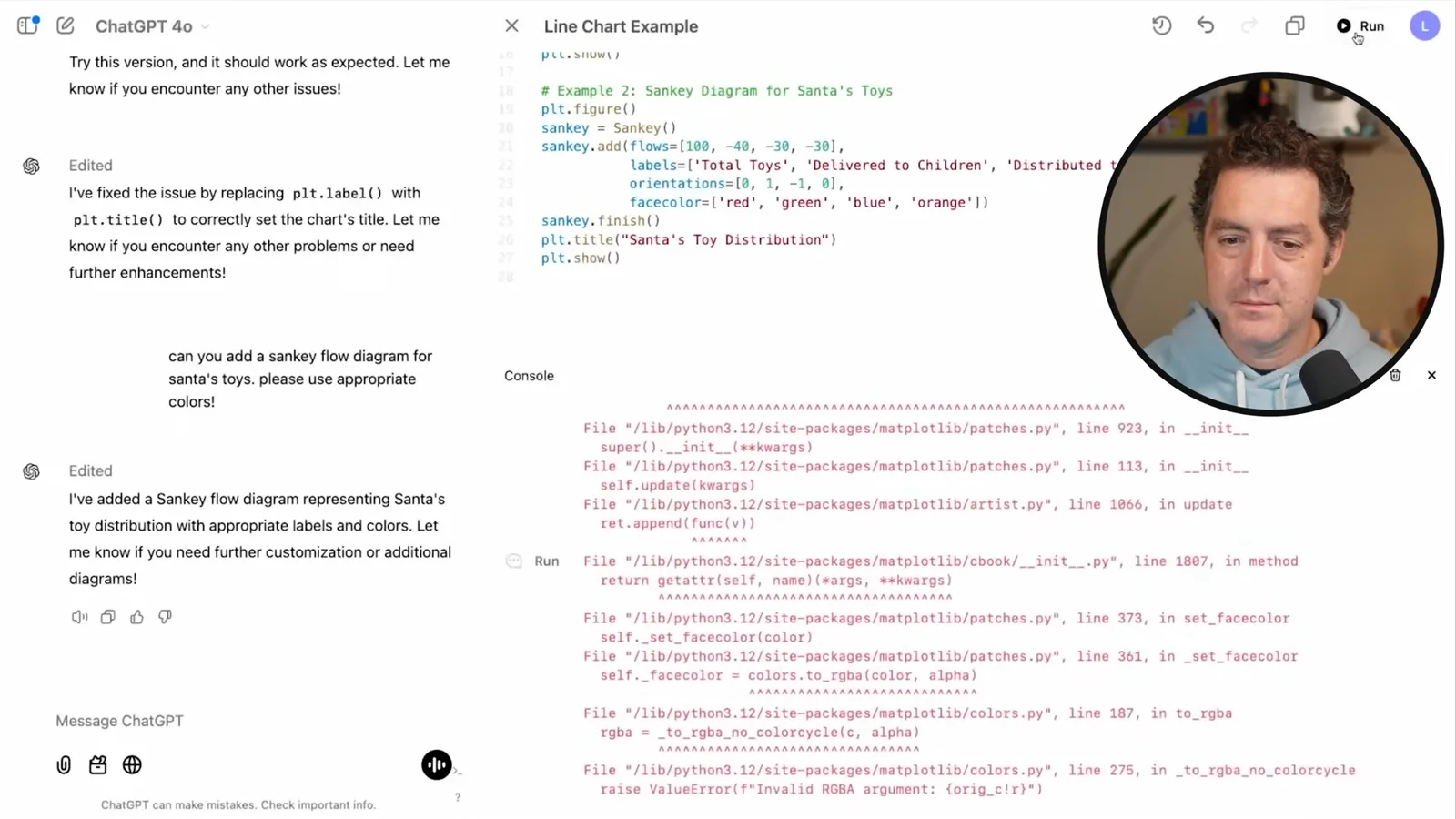Close the Line Chart Example canvas
Viewport: 1456px width, 819px height.
[511, 26]
